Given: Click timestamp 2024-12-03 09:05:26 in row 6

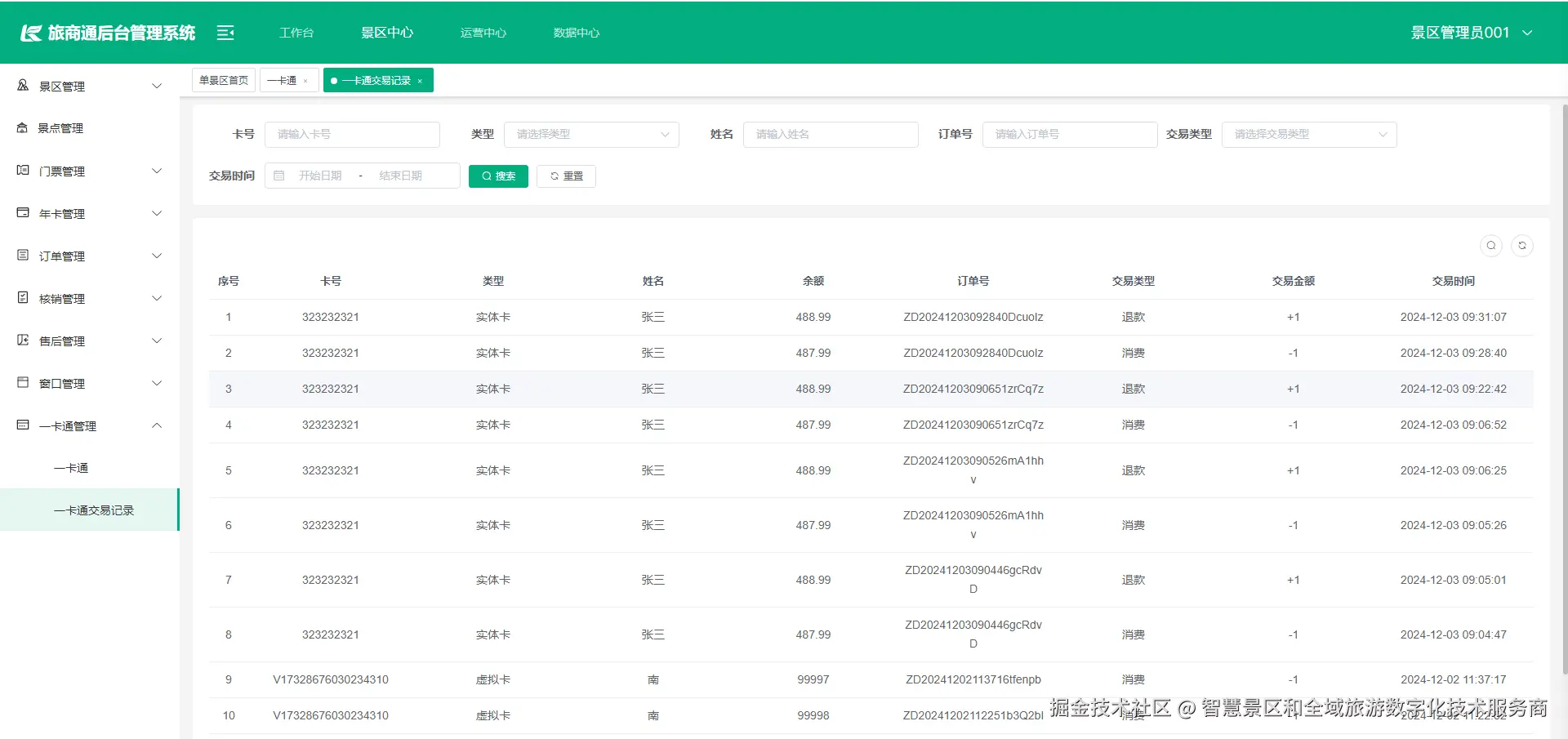Looking at the screenshot, I should [1454, 525].
